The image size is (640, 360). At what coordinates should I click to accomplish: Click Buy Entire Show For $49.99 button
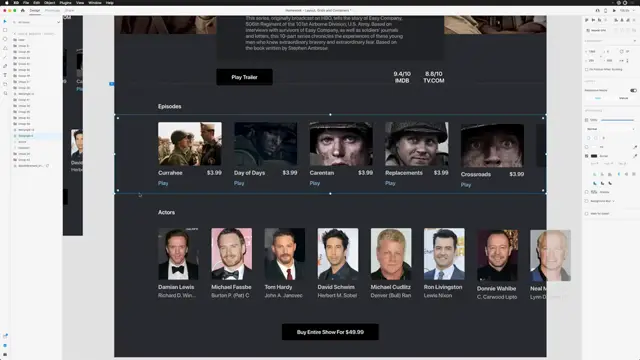[x=330, y=332]
